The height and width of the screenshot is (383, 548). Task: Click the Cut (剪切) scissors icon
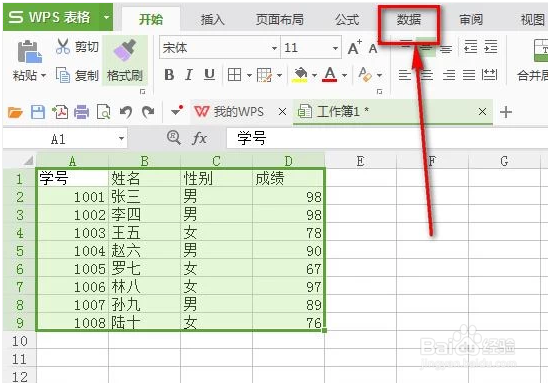pyautogui.click(x=63, y=46)
